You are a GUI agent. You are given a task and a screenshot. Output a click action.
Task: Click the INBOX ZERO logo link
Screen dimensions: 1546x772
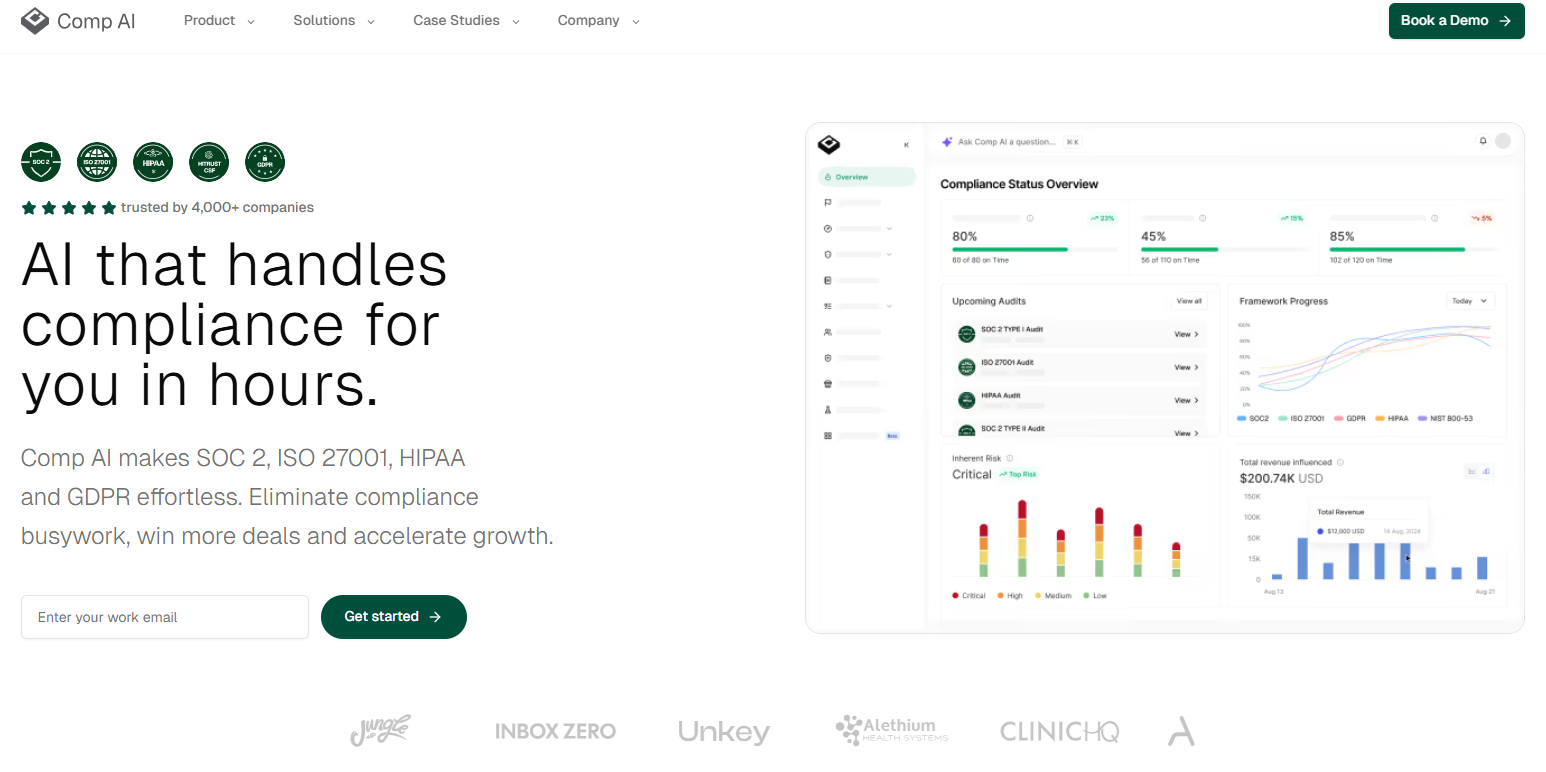[x=556, y=732]
